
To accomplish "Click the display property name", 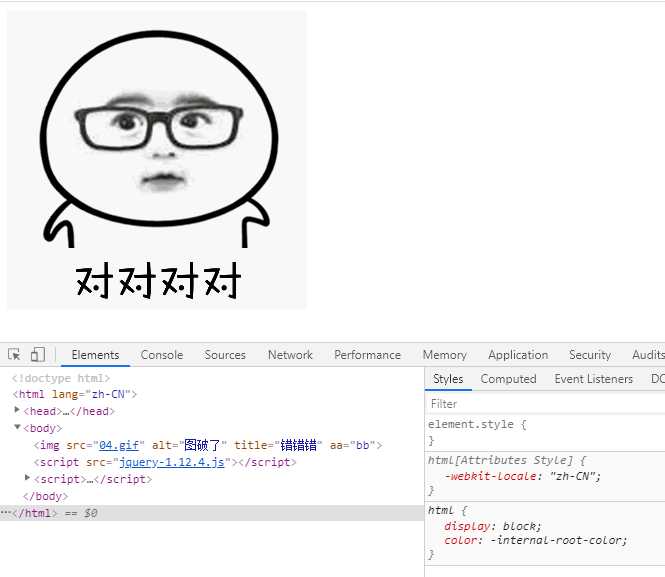I will point(467,526).
